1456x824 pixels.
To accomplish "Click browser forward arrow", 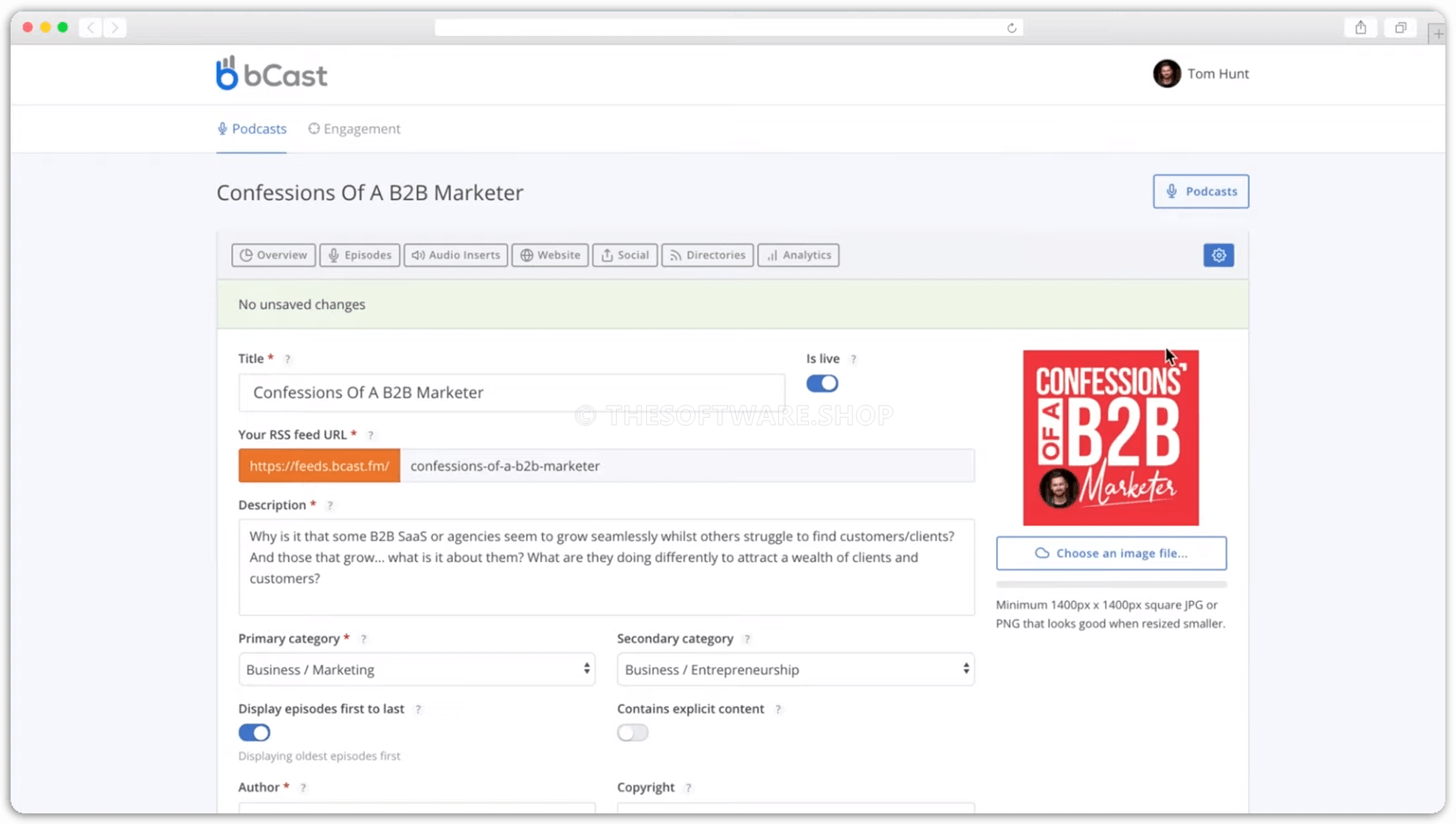I will (x=115, y=28).
